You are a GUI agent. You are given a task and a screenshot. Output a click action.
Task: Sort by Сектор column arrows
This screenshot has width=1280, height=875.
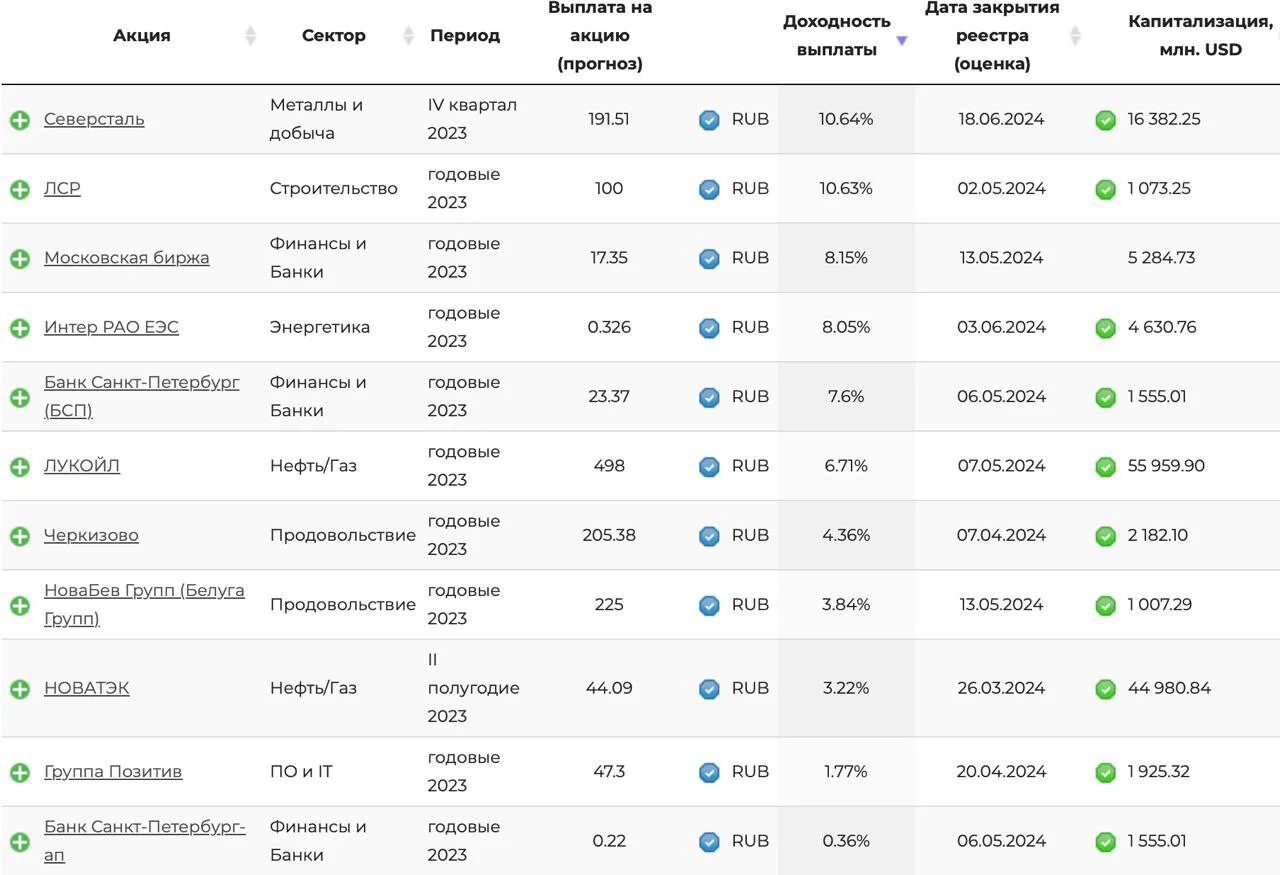pyautogui.click(x=408, y=36)
